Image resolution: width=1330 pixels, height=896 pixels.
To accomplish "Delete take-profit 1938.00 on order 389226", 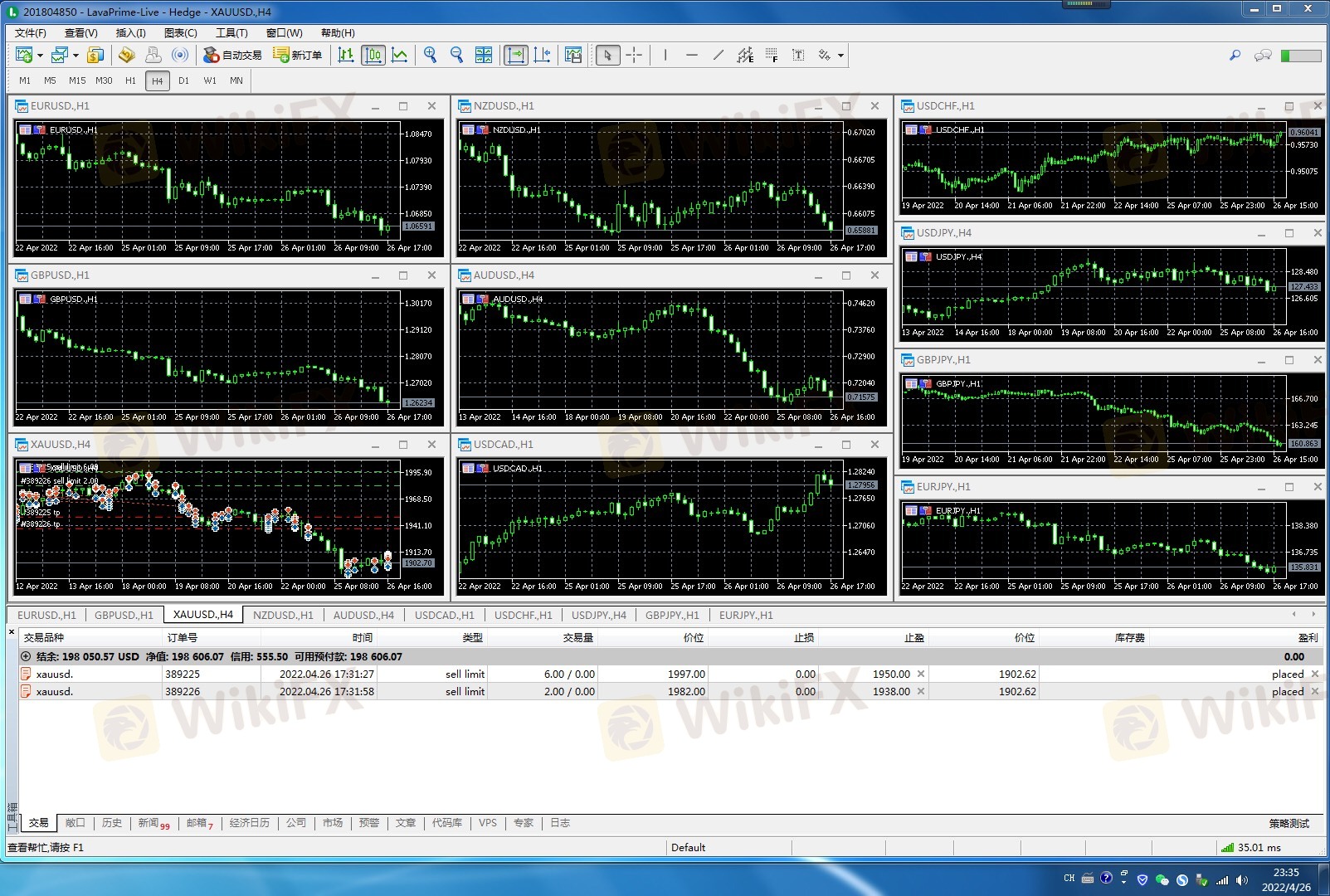I will click(920, 691).
